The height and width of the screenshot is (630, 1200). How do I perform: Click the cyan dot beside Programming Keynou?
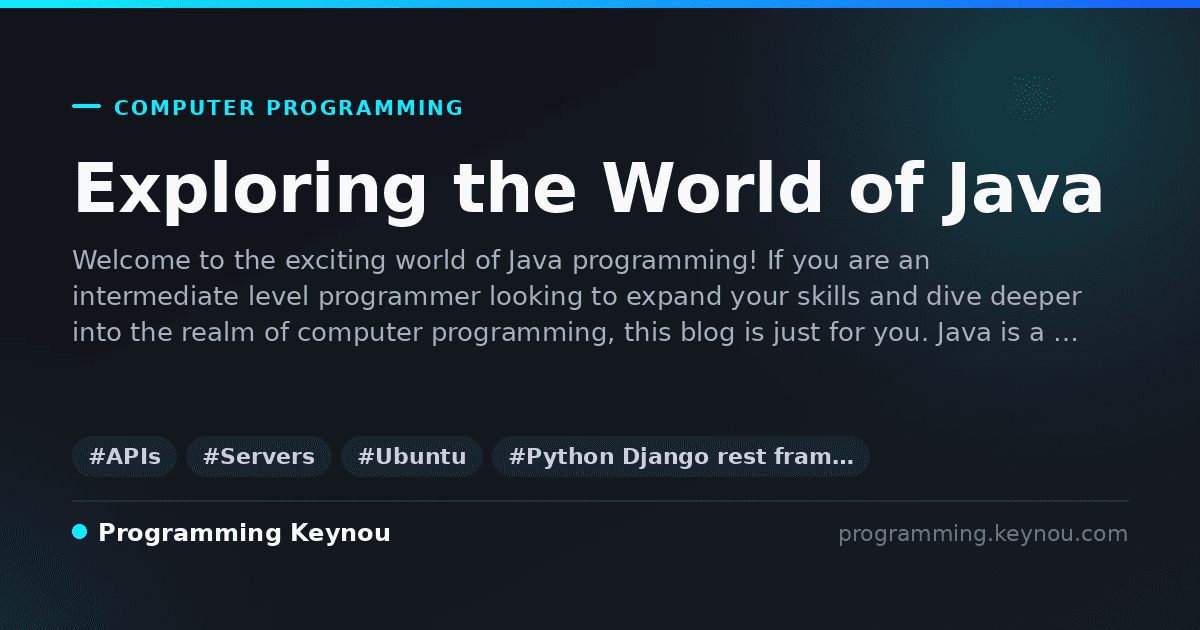coord(80,532)
